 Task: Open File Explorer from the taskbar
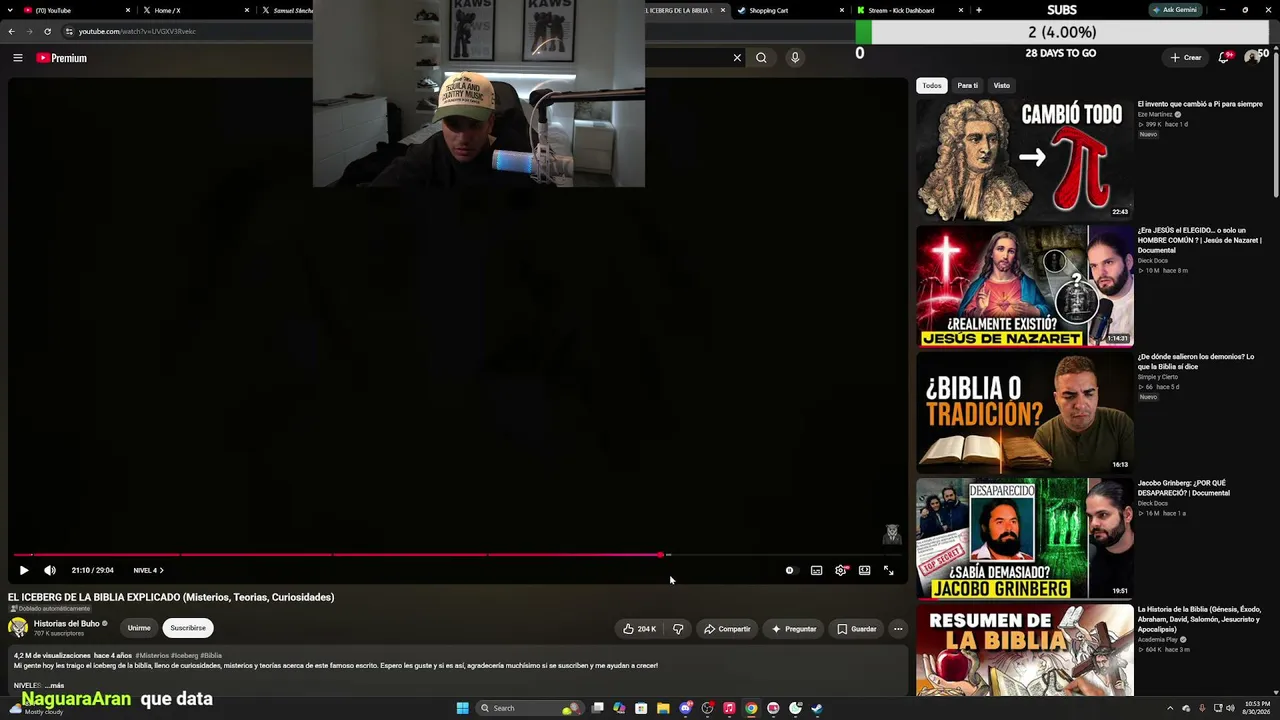pyautogui.click(x=663, y=708)
